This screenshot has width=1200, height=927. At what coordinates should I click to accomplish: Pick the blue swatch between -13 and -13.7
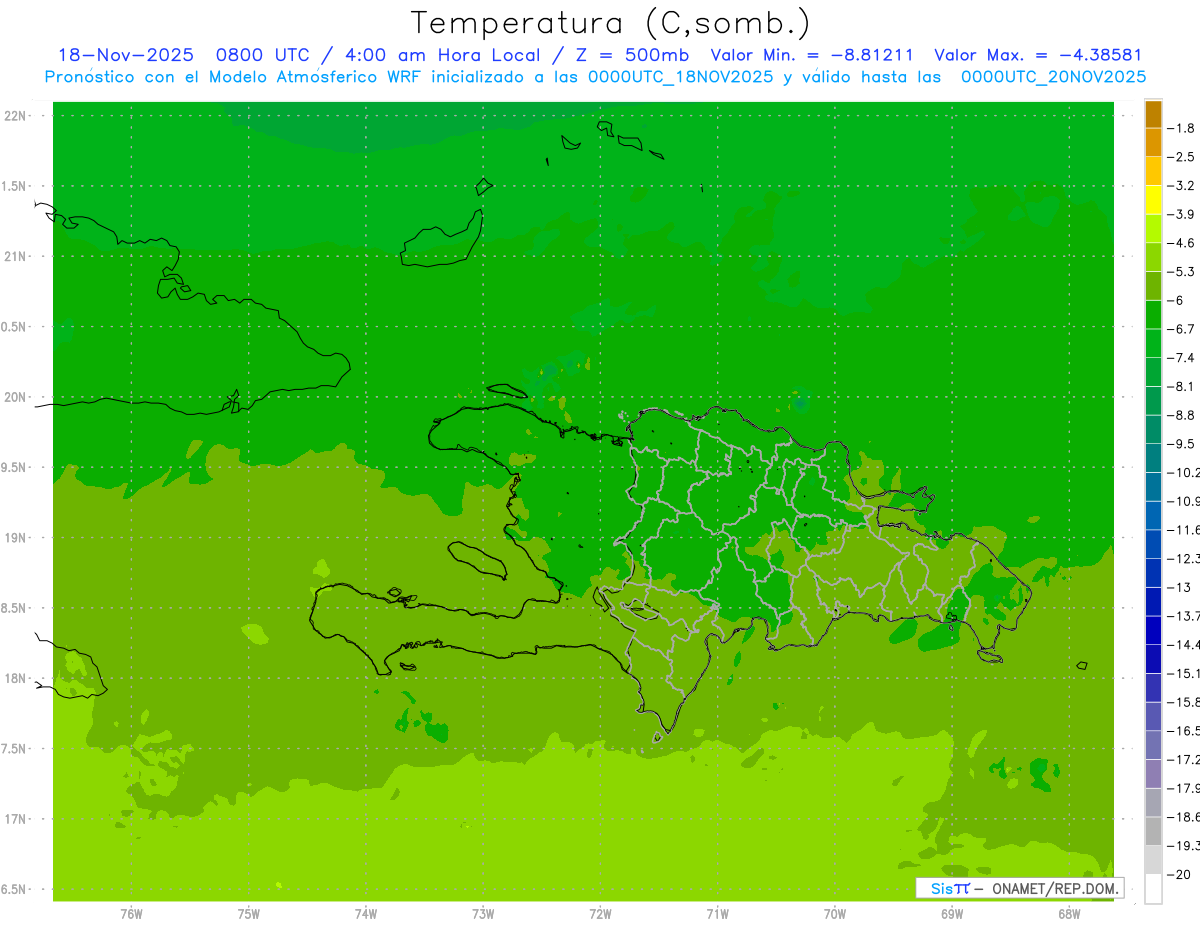click(x=1153, y=602)
